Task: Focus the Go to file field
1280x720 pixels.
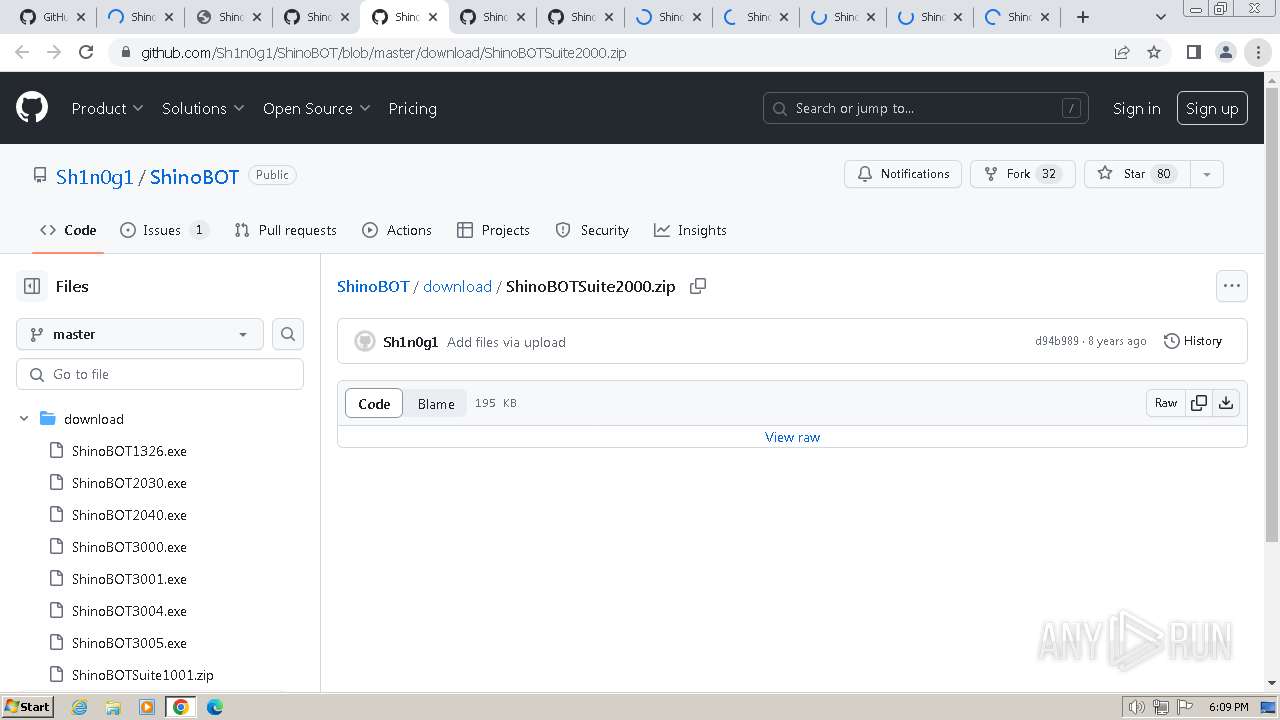Action: pos(160,374)
